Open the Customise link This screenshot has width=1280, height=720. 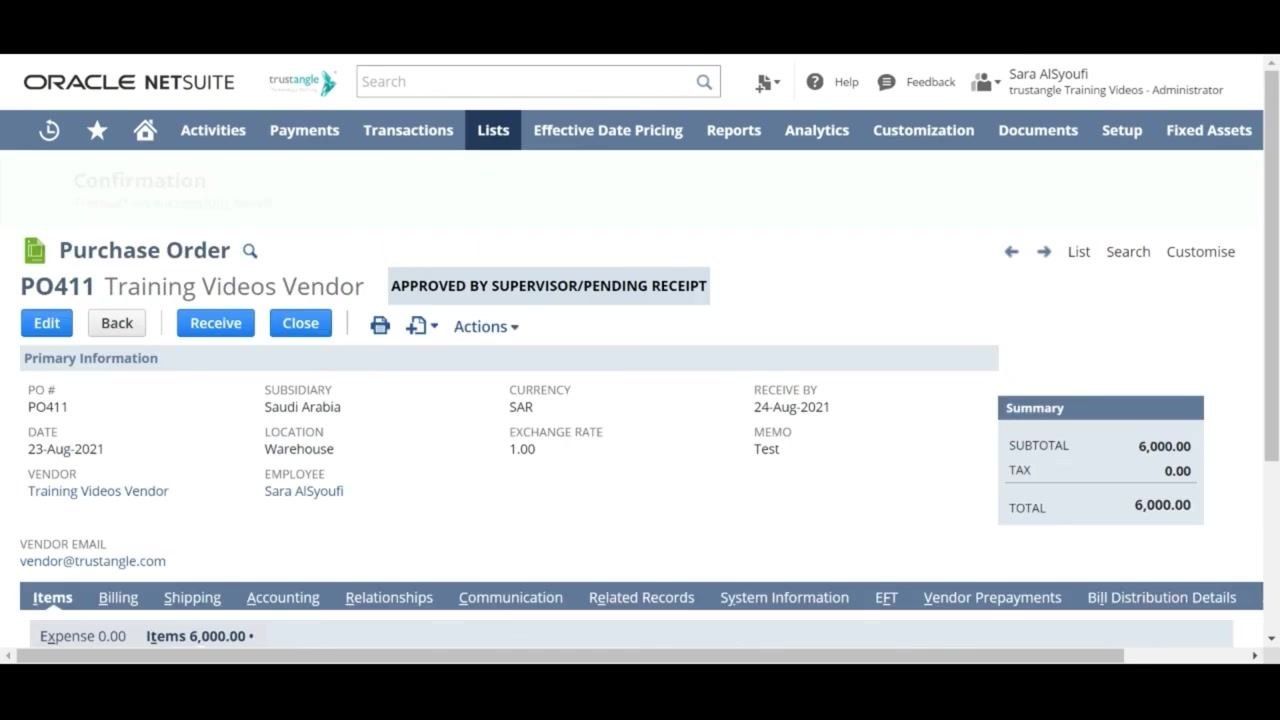coord(1201,252)
